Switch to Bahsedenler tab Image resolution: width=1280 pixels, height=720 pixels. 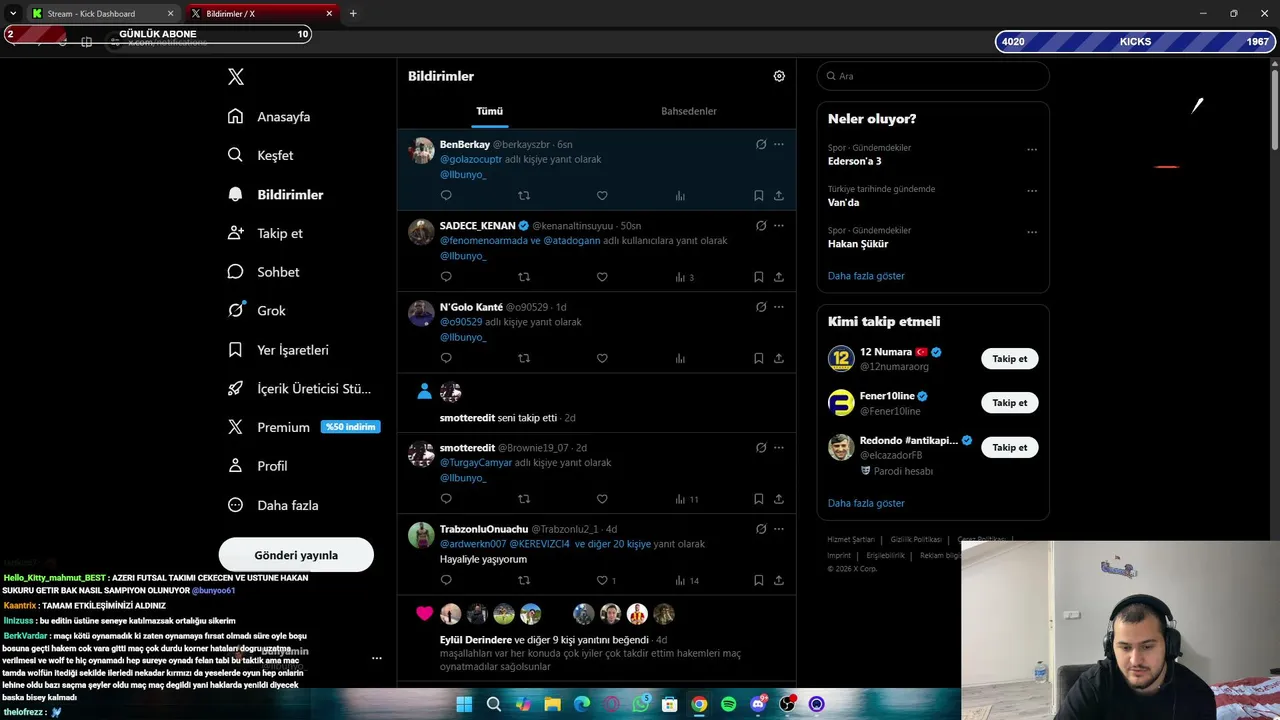(689, 111)
